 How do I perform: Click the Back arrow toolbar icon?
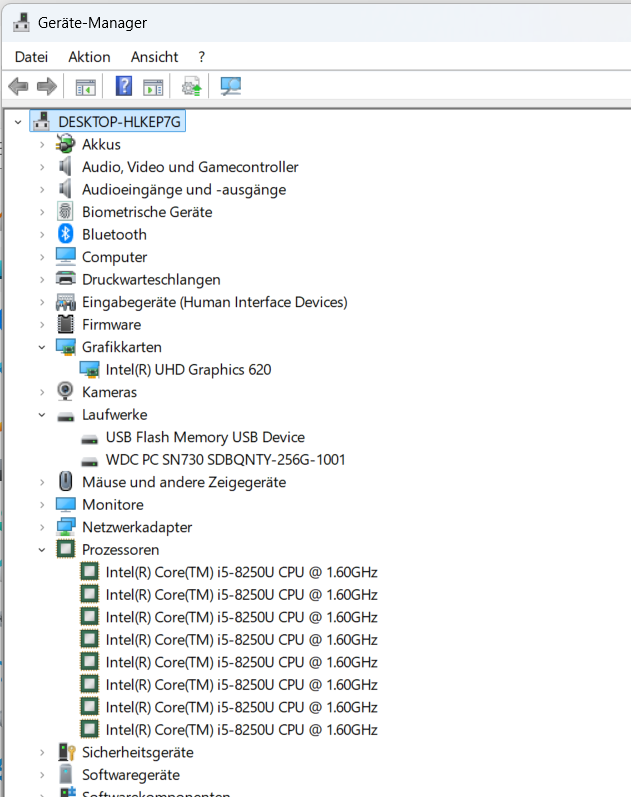click(x=18, y=86)
